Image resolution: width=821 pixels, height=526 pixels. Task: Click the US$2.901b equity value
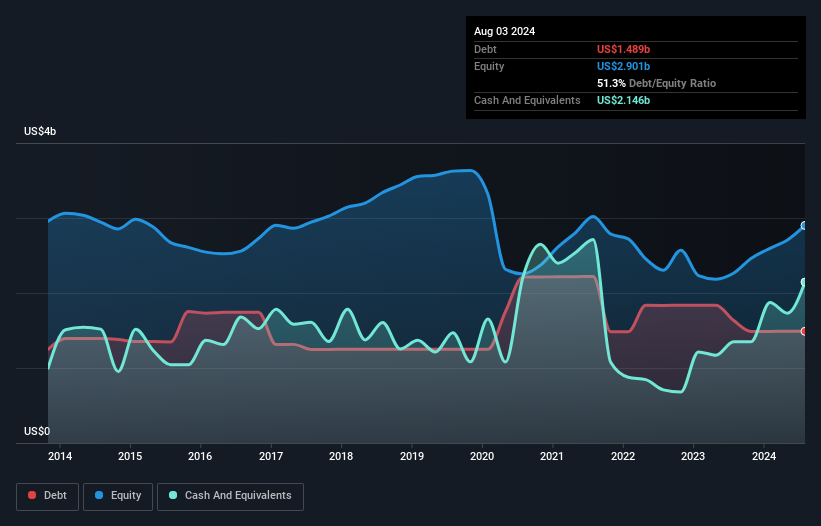click(x=623, y=66)
